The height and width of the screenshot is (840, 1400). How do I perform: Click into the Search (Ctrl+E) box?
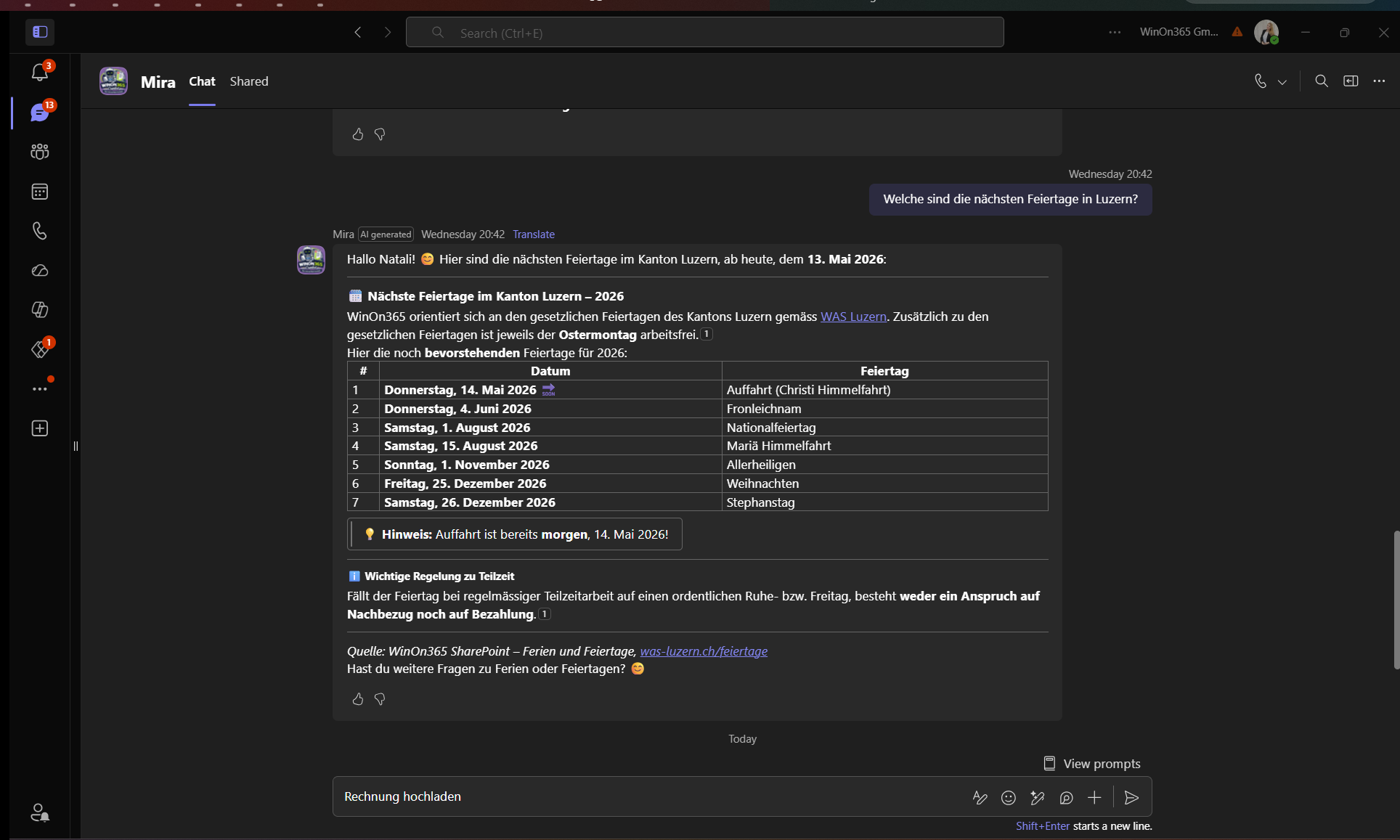coord(704,33)
